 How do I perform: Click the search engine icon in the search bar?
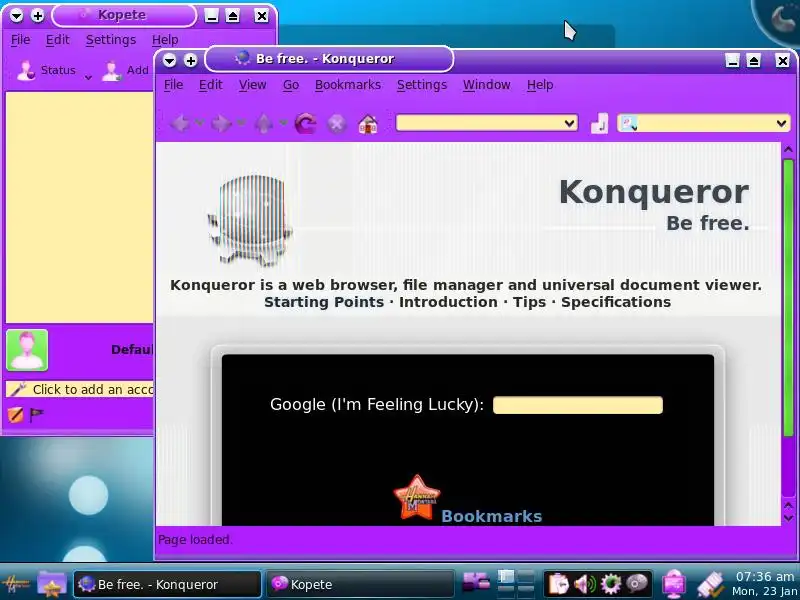(629, 123)
